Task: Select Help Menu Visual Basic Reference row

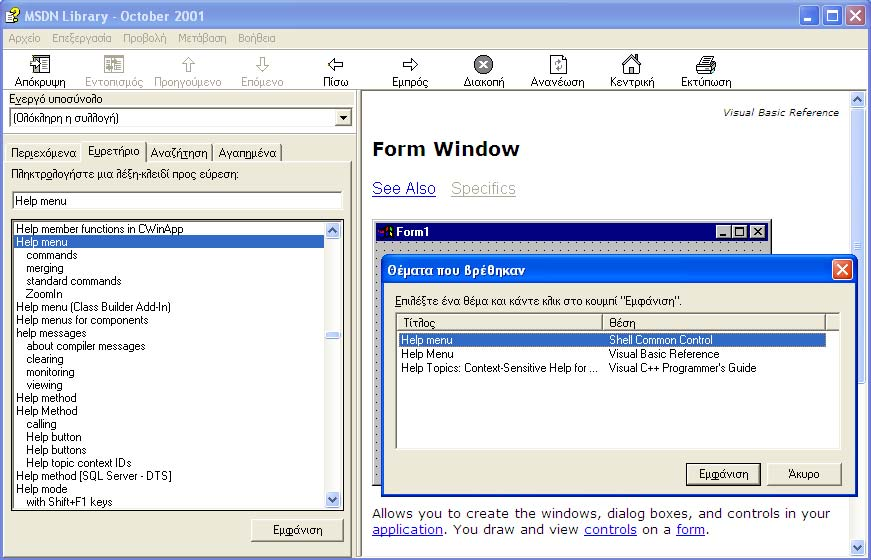Action: coord(612,354)
